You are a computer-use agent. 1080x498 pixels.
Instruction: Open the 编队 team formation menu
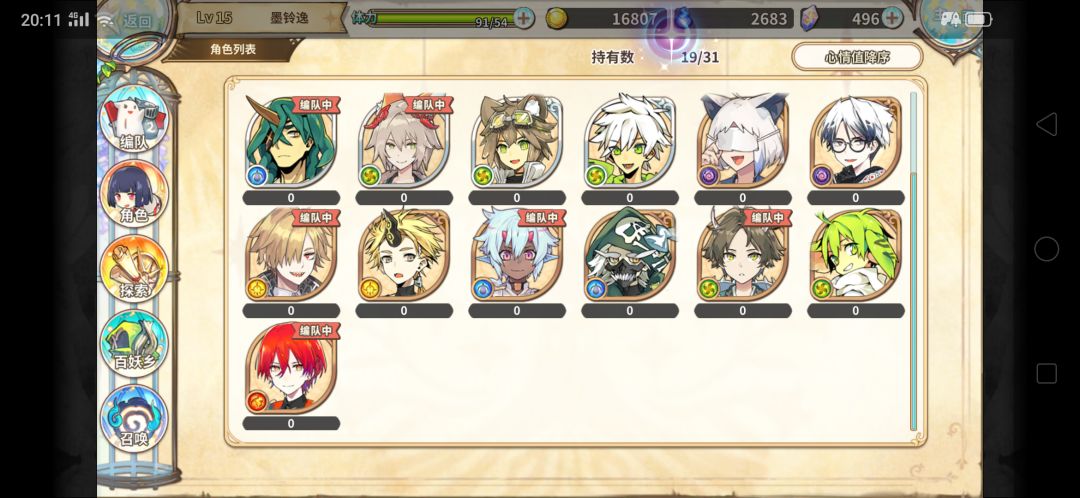coord(134,120)
